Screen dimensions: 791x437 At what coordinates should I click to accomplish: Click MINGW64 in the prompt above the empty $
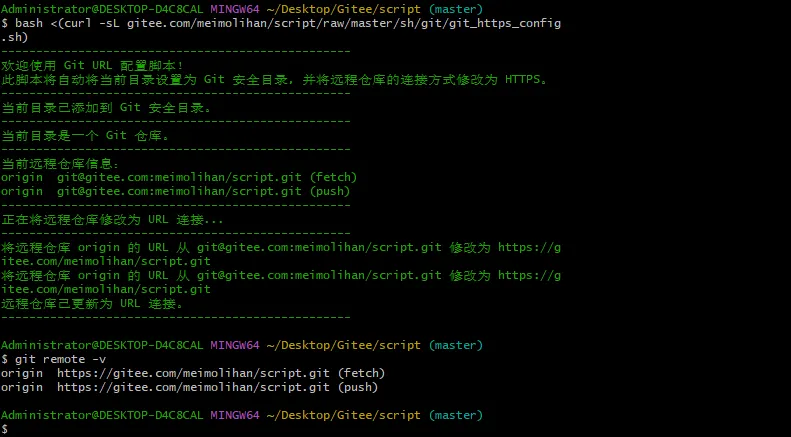tap(236, 414)
